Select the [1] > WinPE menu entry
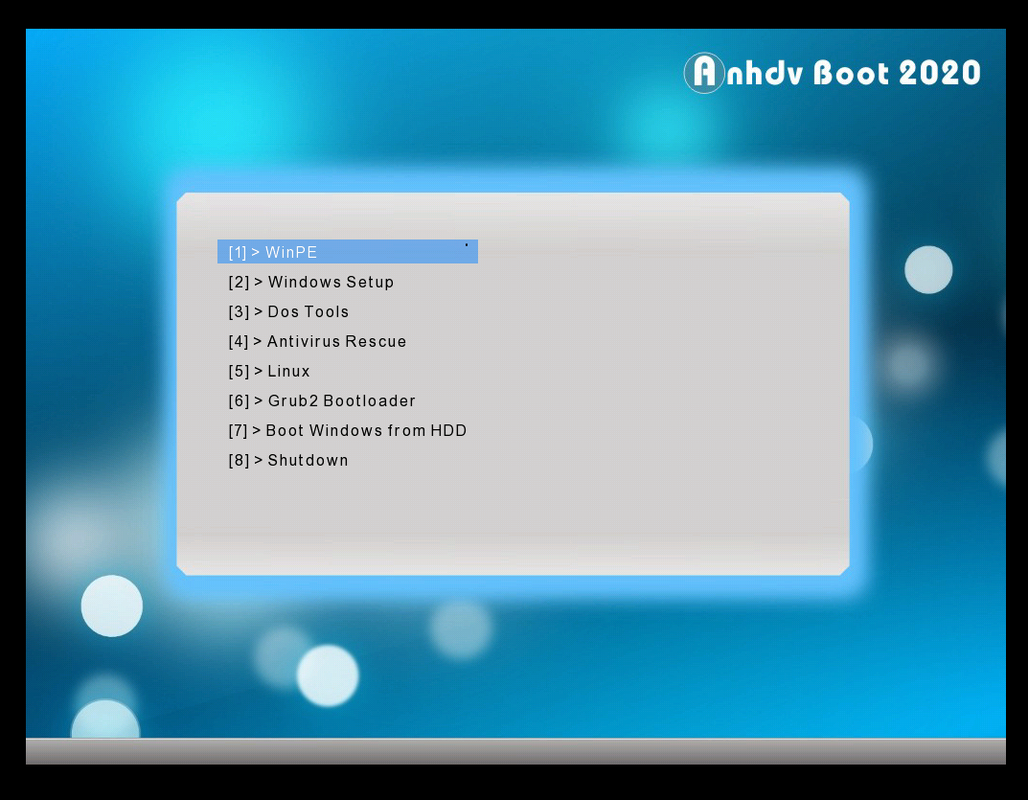Viewport: 1028px width, 800px height. coord(347,252)
